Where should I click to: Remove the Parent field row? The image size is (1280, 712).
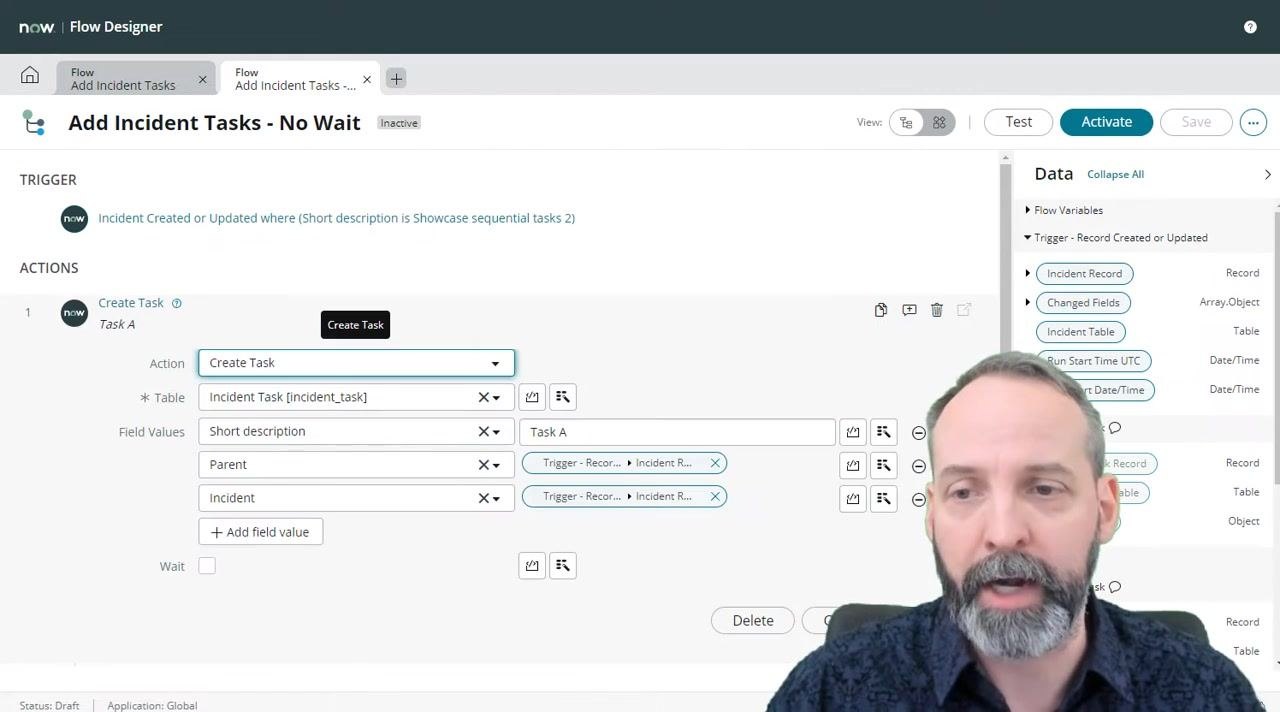(919, 466)
